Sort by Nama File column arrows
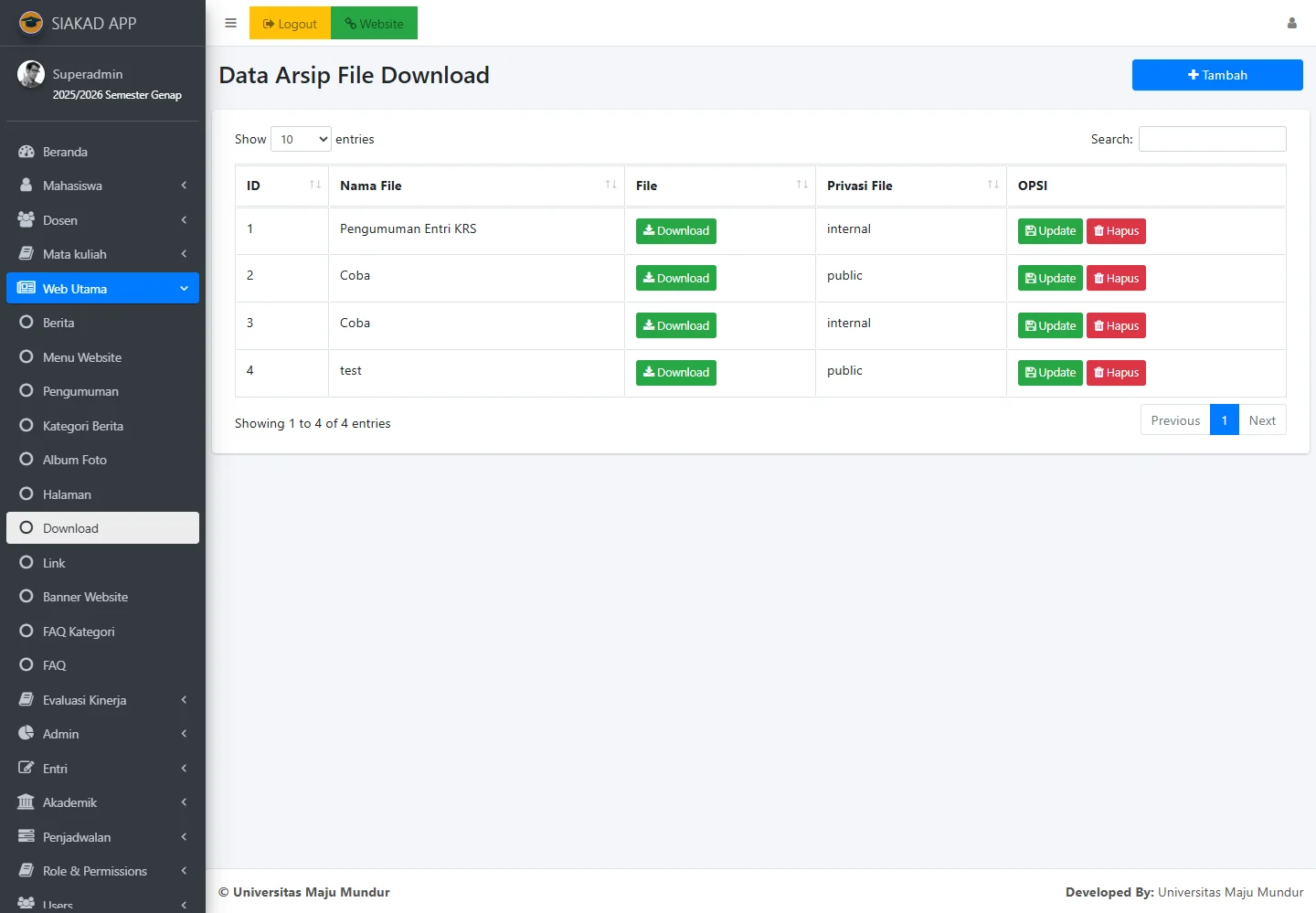 point(610,185)
